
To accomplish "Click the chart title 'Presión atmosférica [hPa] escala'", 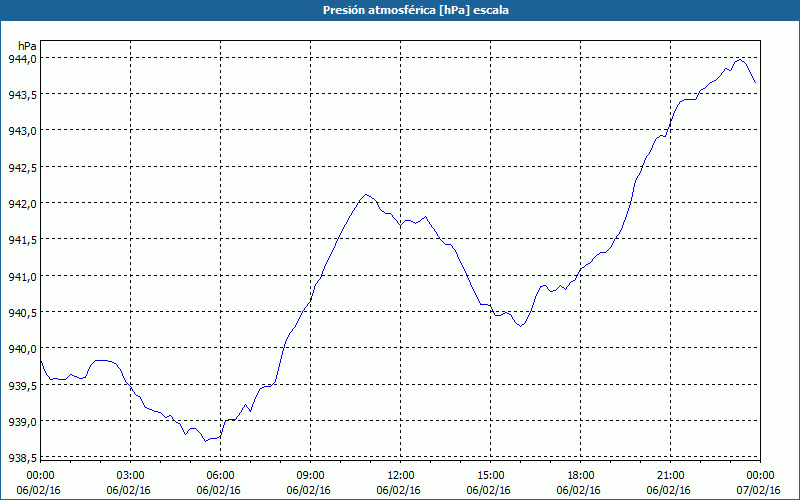I will pos(415,10).
